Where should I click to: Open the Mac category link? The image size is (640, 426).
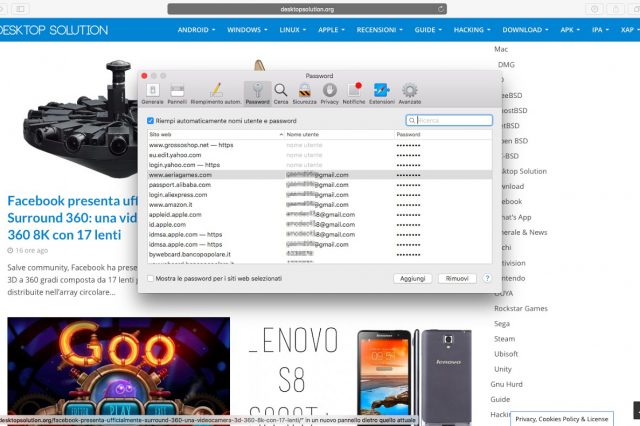point(501,49)
